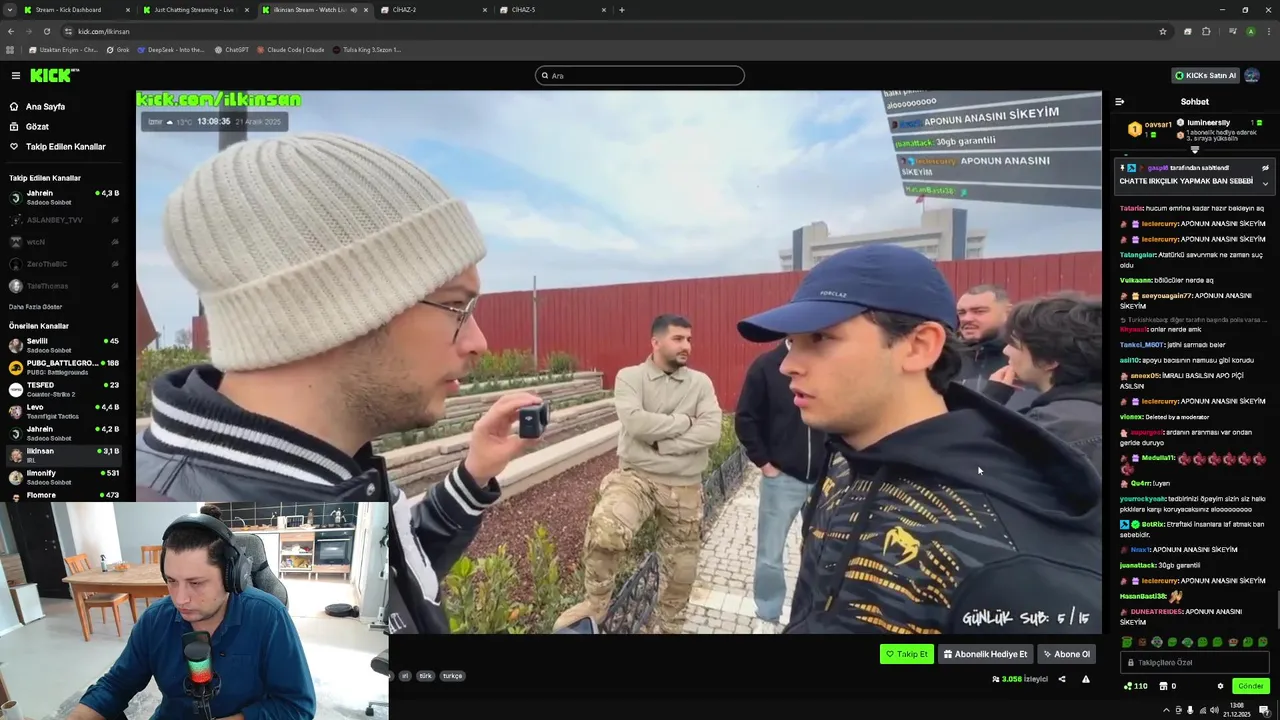Mute the ilkinsan Stream tab audio
This screenshot has width=1280, height=720.
[353, 10]
